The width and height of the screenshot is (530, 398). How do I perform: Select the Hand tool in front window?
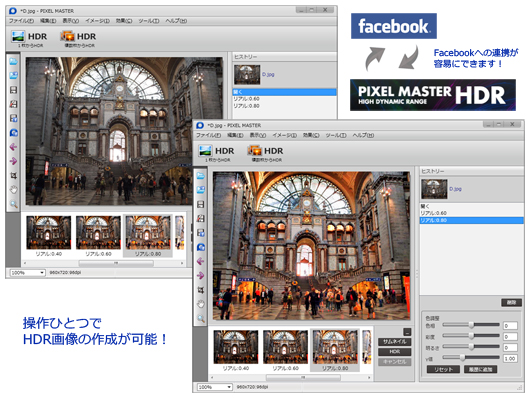tap(201, 304)
